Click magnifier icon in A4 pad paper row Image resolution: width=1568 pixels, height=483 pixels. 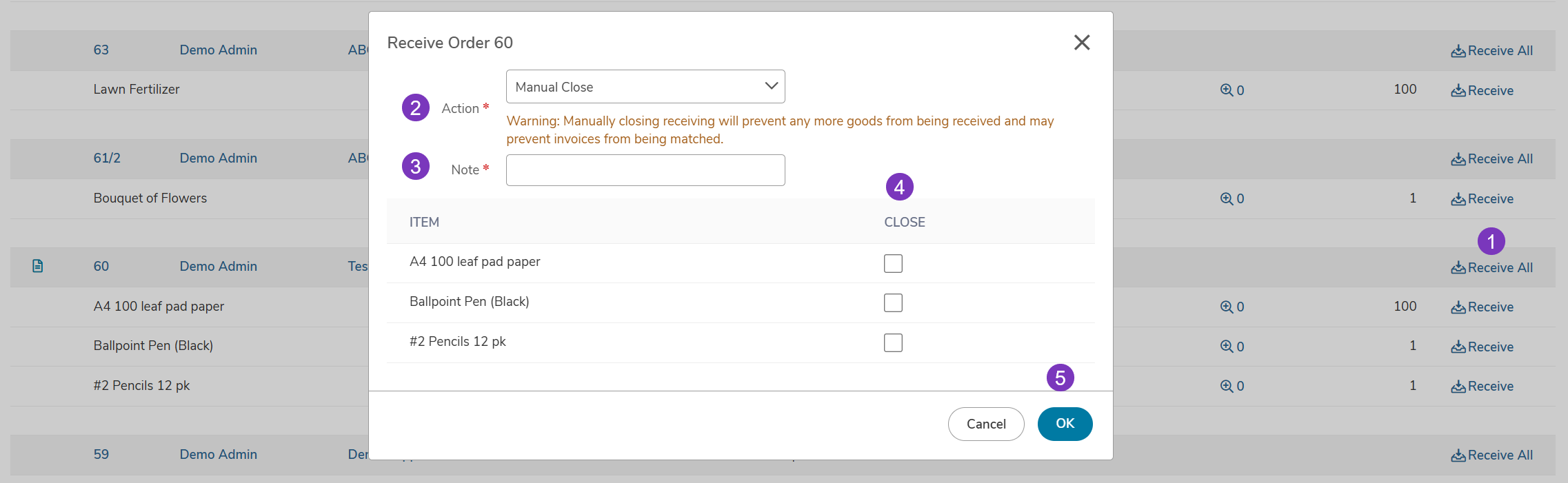[x=1227, y=307]
